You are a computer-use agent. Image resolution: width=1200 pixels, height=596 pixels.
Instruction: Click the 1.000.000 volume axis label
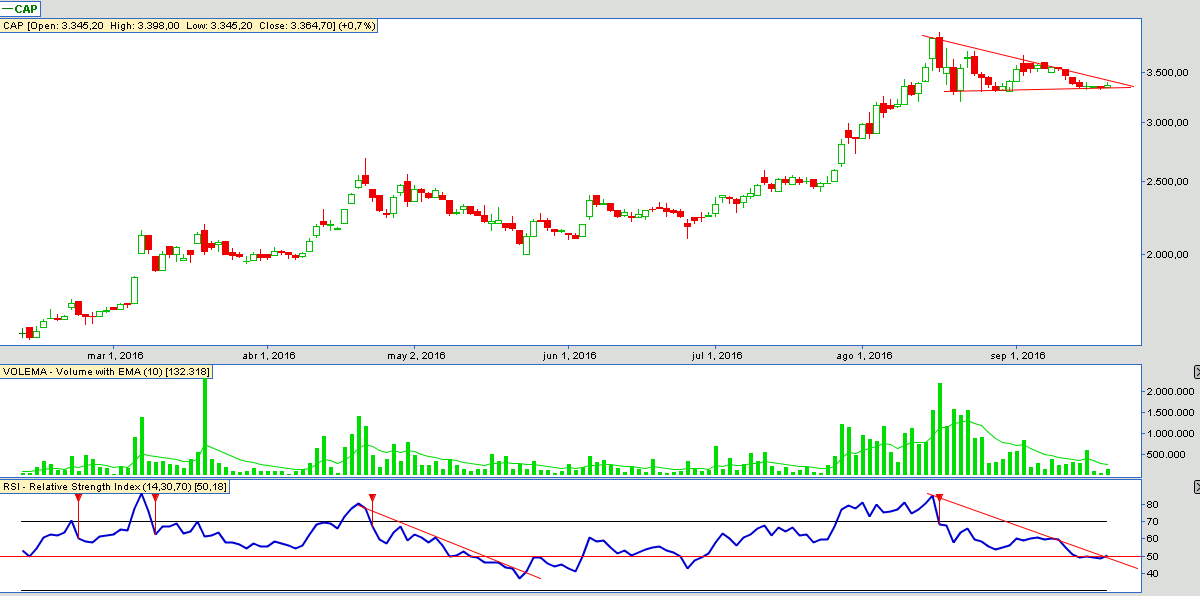[x=1169, y=434]
